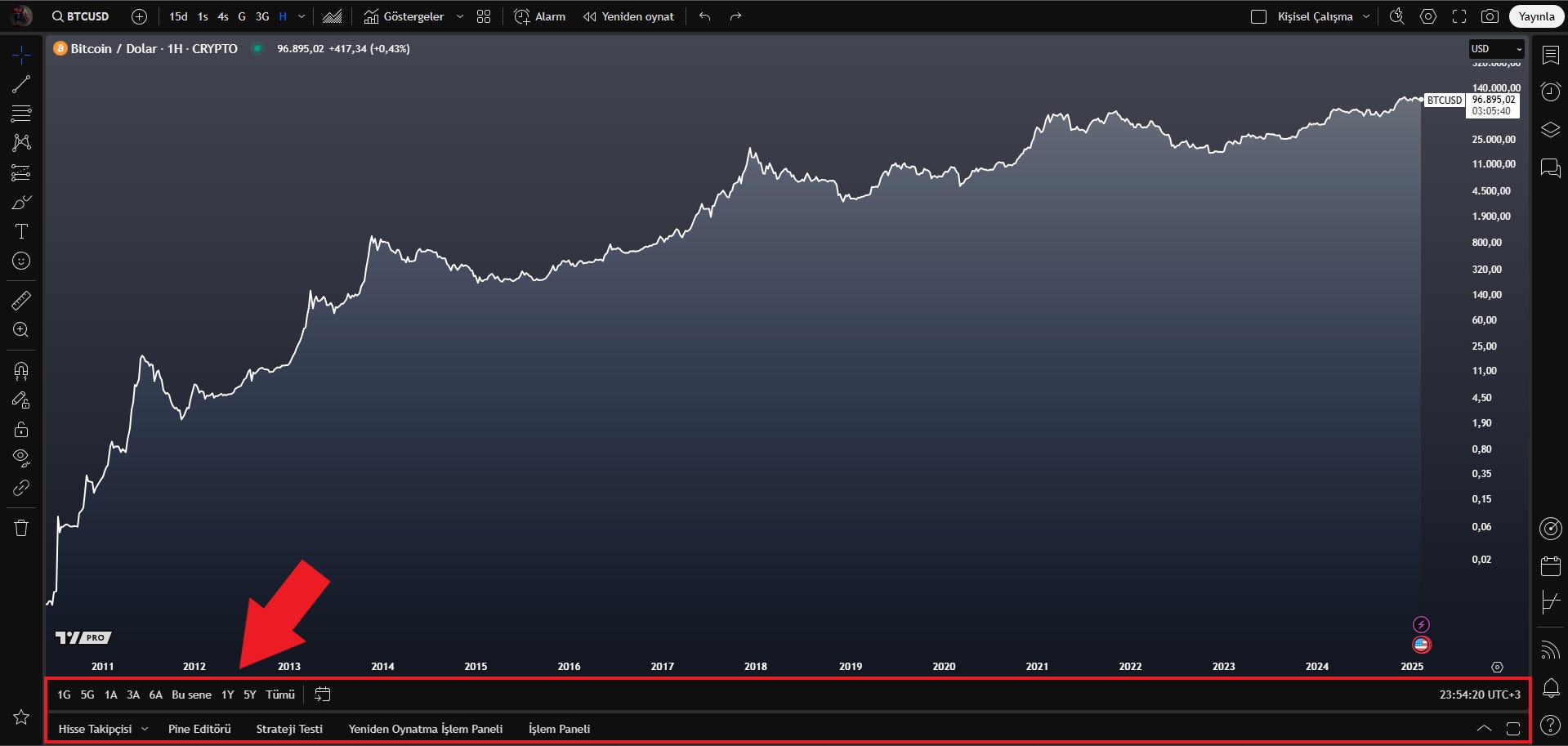This screenshot has width=1568, height=746.
Task: Toggle the magnet mode tool
Action: click(x=21, y=372)
